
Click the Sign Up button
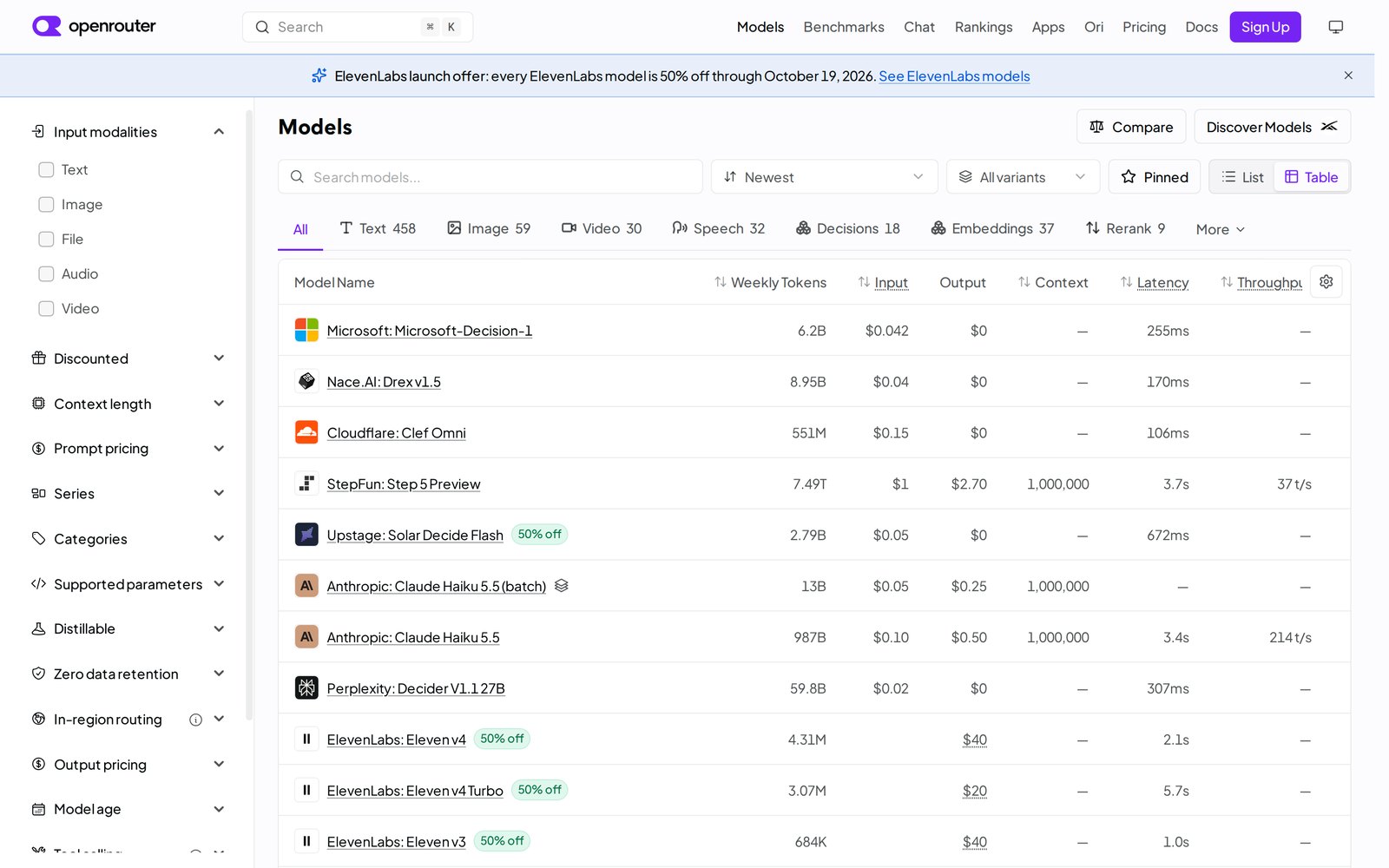tap(1265, 27)
